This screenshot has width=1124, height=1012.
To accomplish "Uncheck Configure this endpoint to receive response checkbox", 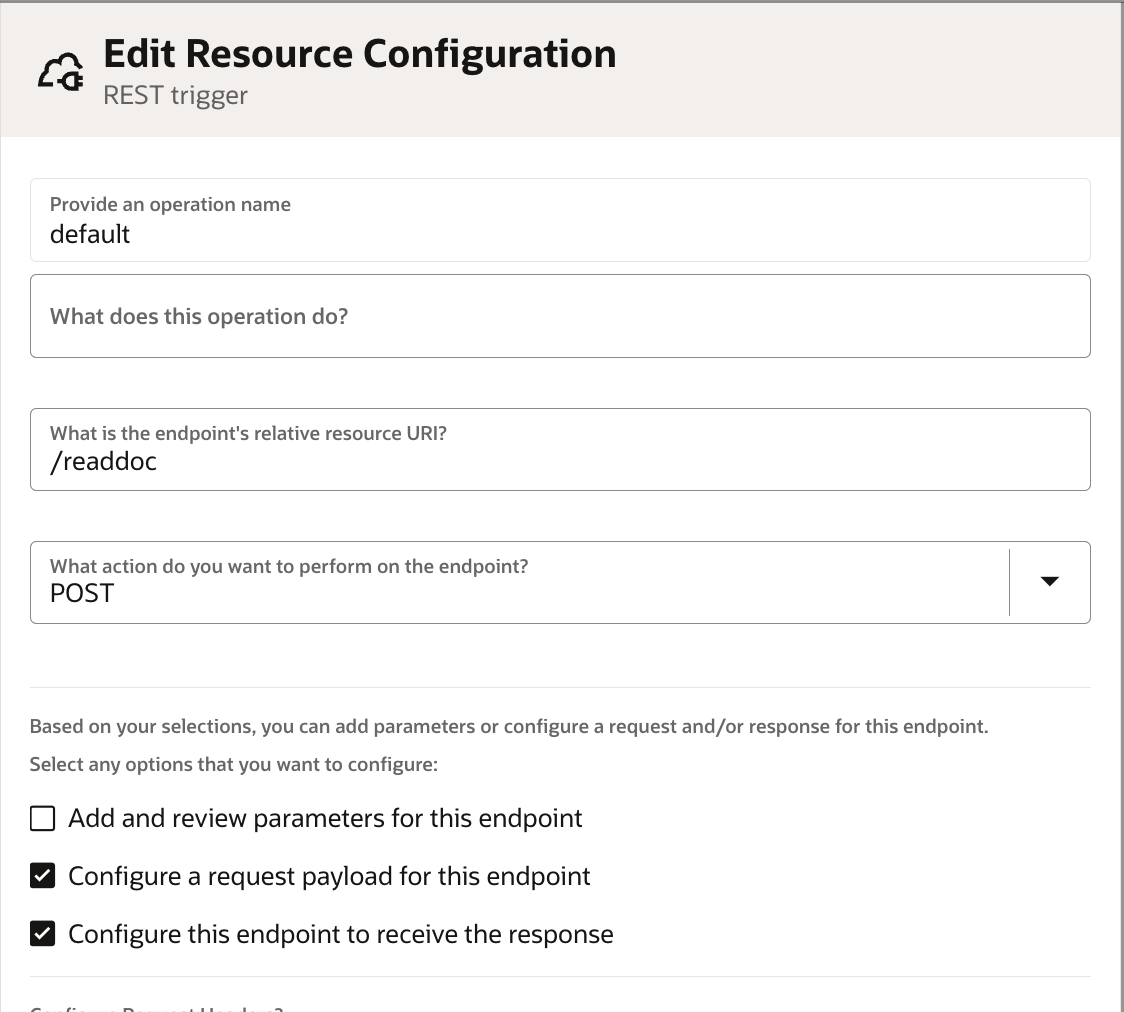I will [42, 934].
